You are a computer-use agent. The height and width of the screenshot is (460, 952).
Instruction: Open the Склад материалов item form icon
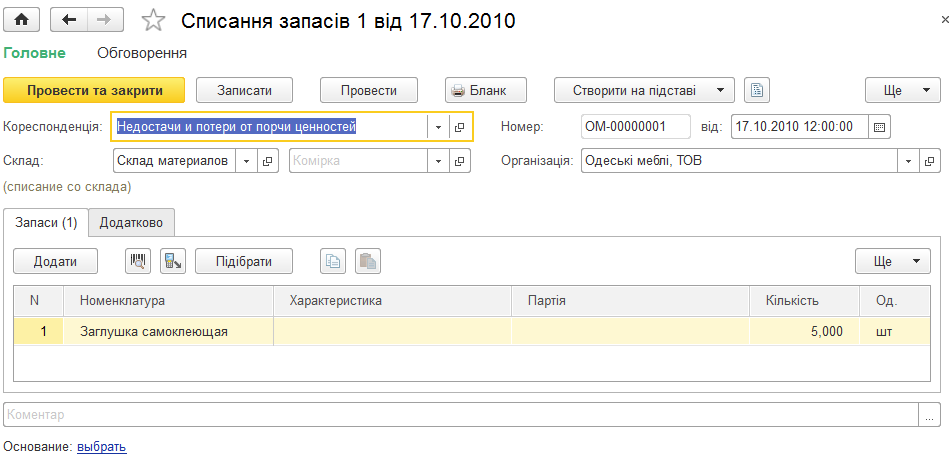coord(267,161)
